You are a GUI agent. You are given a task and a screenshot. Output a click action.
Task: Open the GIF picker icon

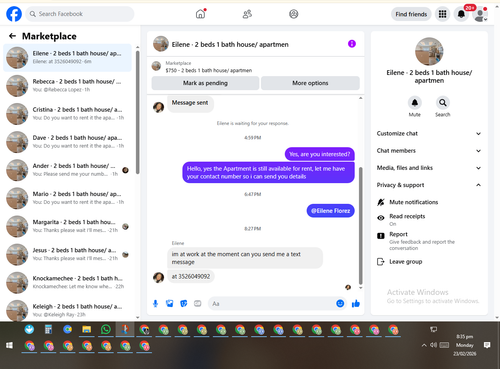coord(198,303)
